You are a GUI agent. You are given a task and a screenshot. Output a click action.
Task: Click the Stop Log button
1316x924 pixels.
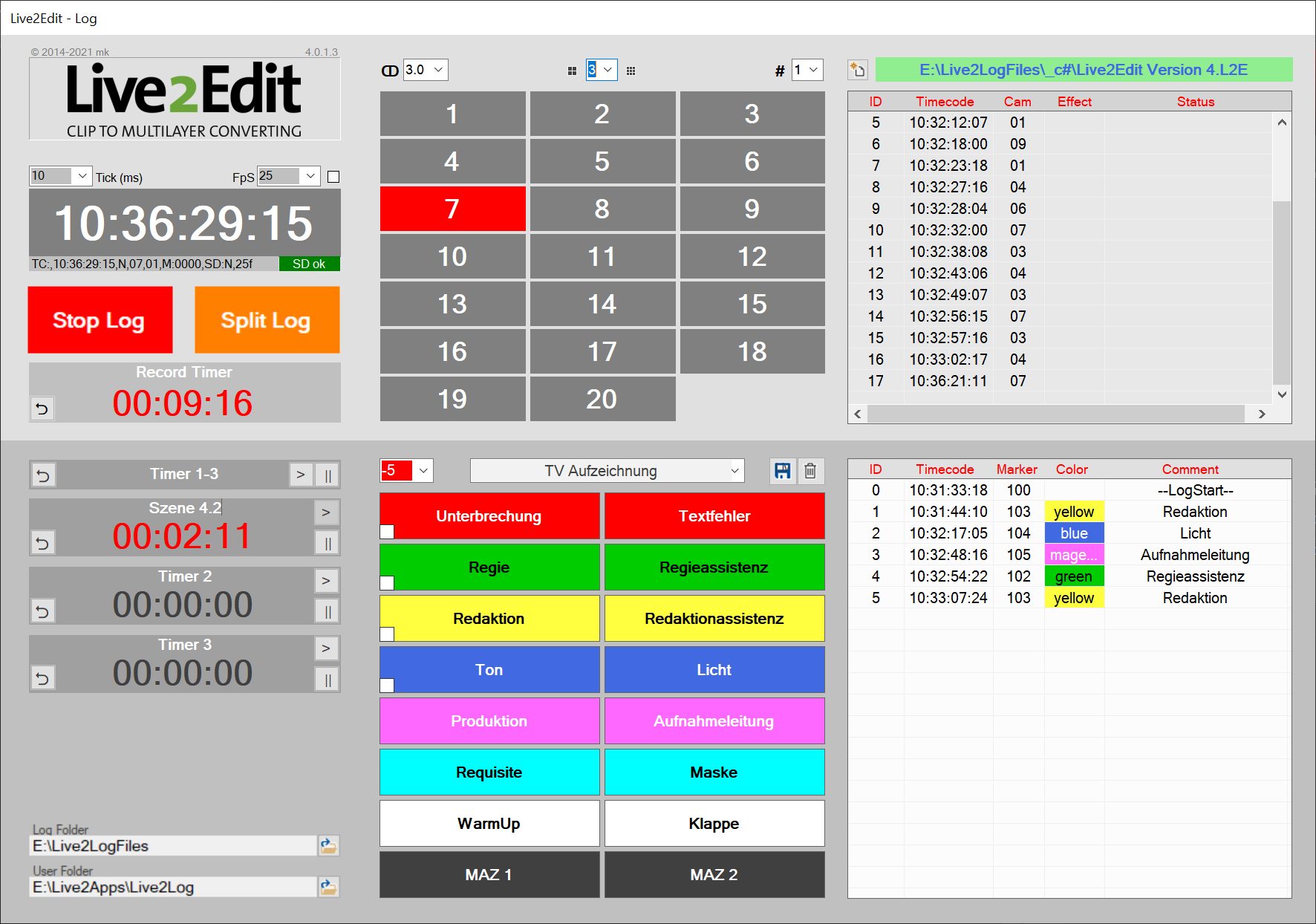100,320
